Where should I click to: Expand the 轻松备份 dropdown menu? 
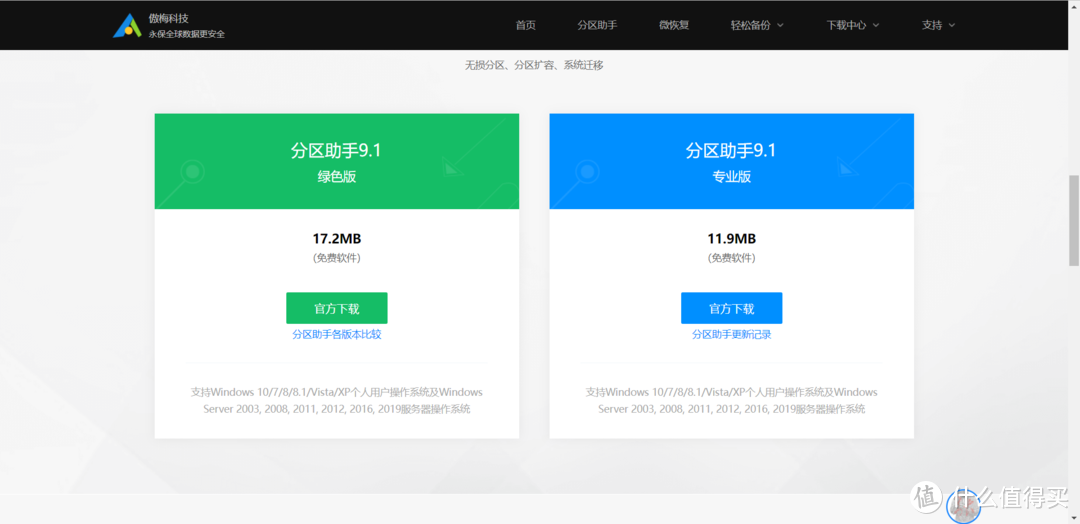click(x=757, y=25)
